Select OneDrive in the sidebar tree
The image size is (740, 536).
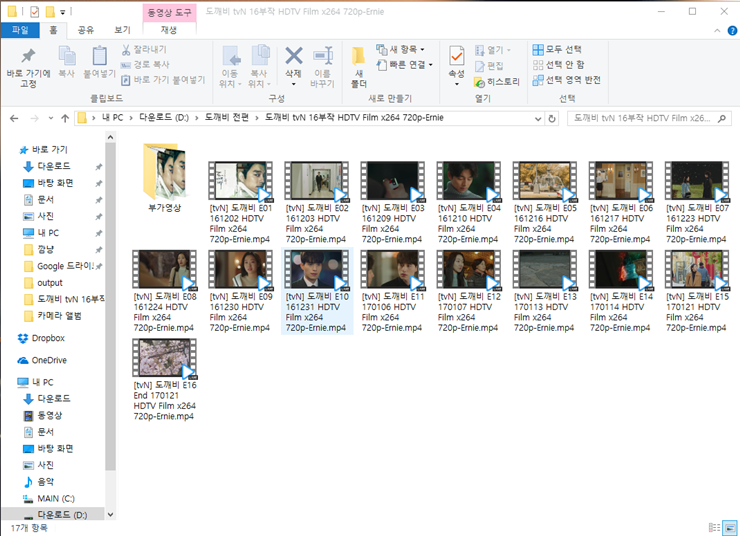tap(49, 360)
